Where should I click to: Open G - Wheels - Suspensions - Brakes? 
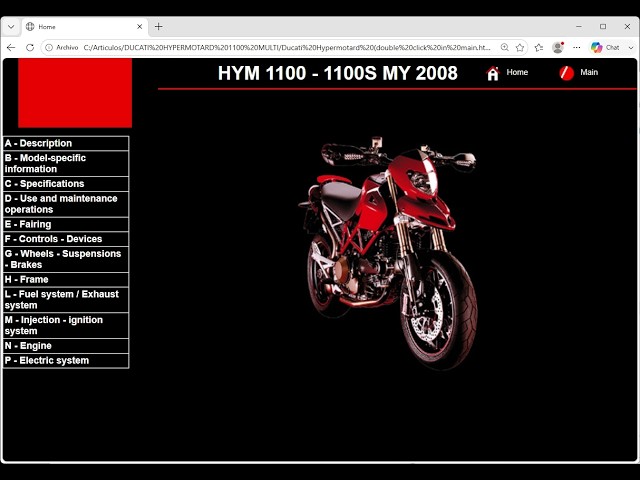(66, 259)
